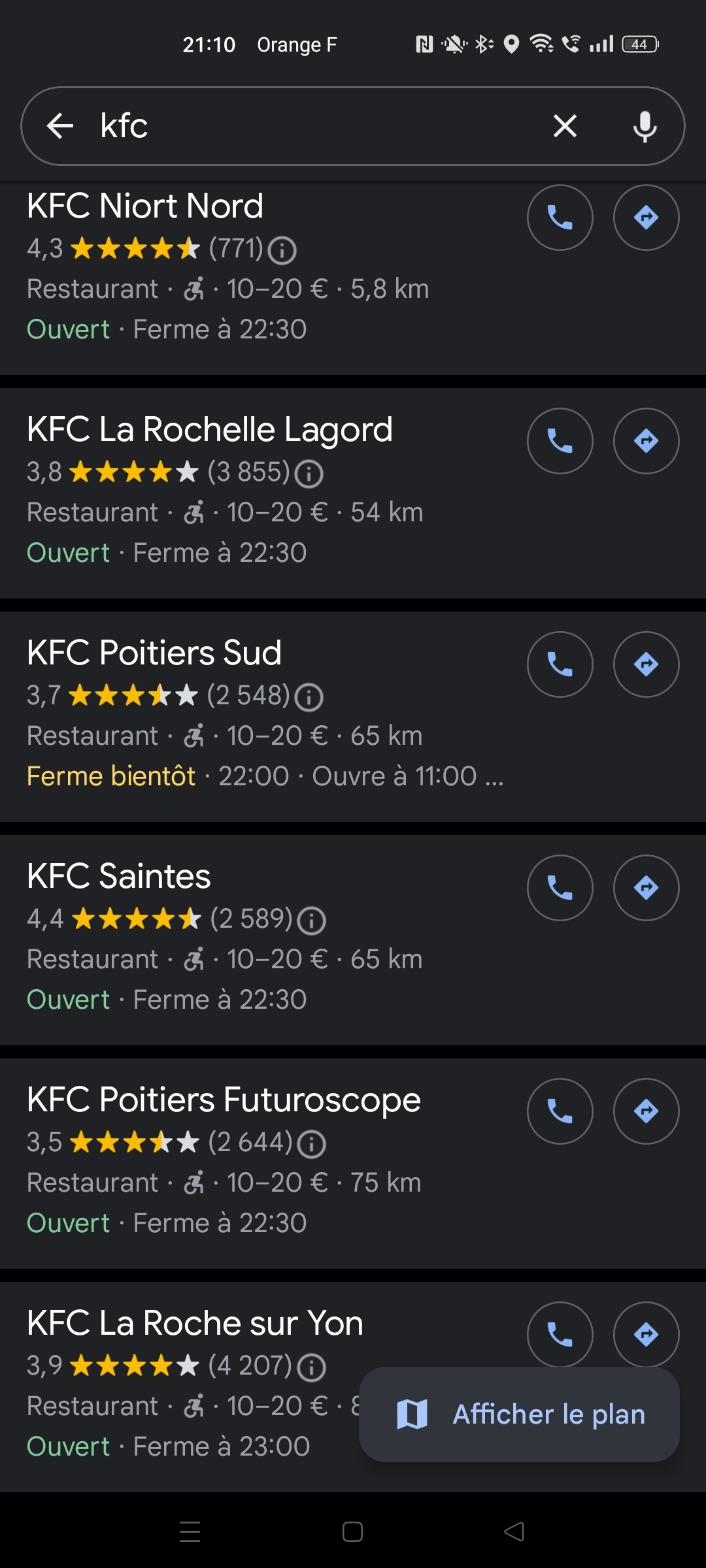Call KFC La Rochelle Lagord
Viewport: 706px width, 1568px height.
click(560, 441)
